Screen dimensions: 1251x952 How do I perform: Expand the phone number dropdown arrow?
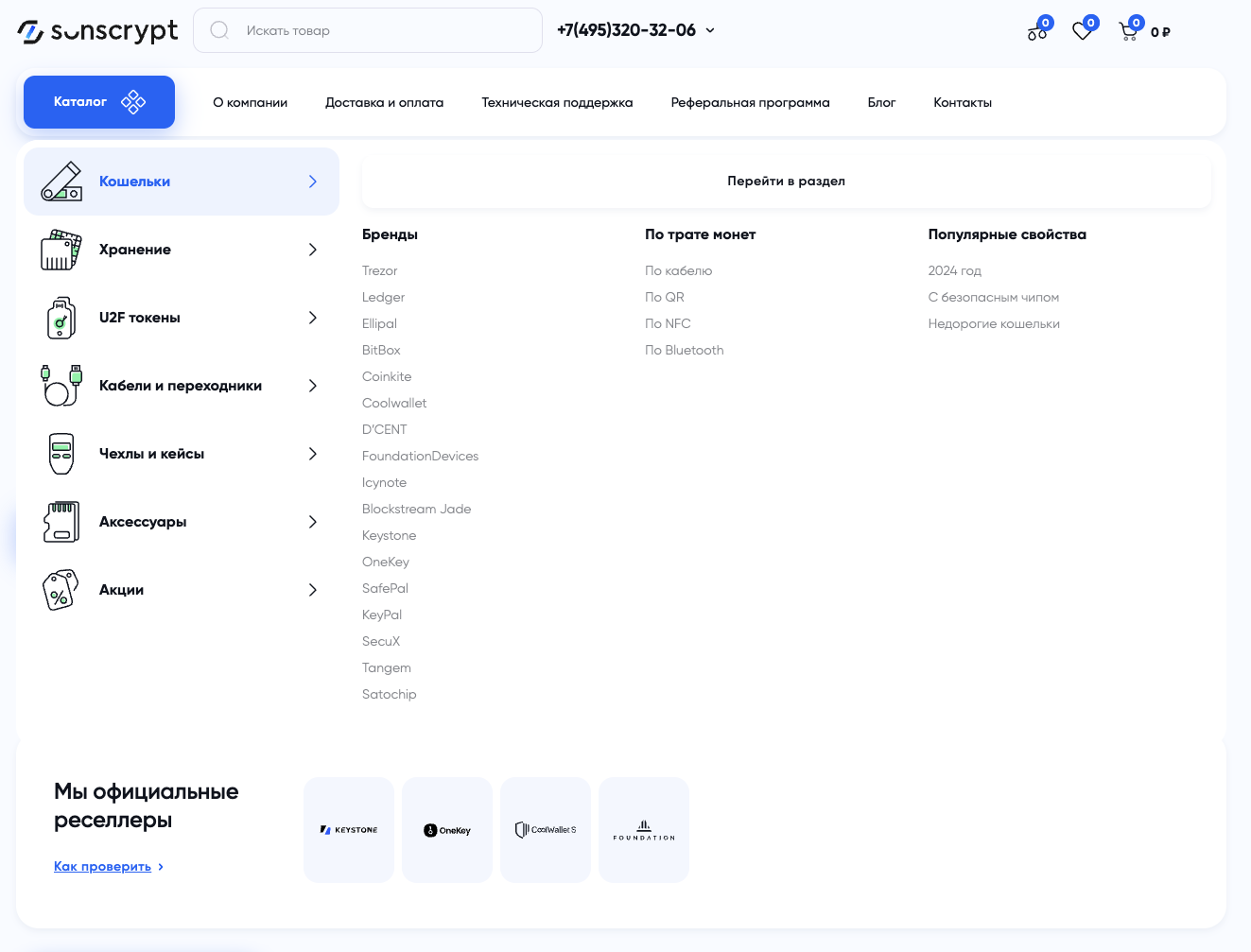[710, 30]
